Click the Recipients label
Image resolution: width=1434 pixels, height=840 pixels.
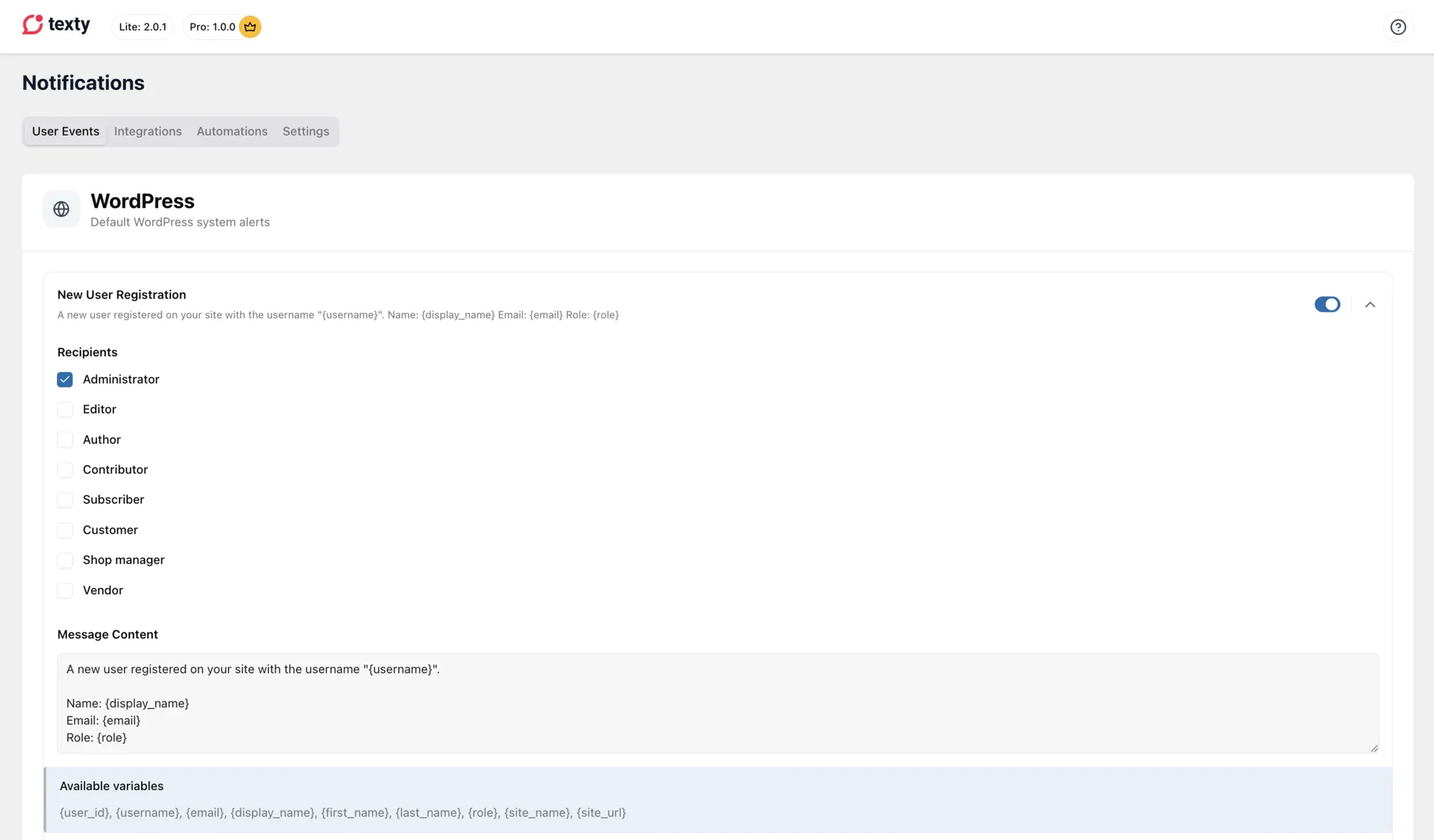pyautogui.click(x=87, y=352)
